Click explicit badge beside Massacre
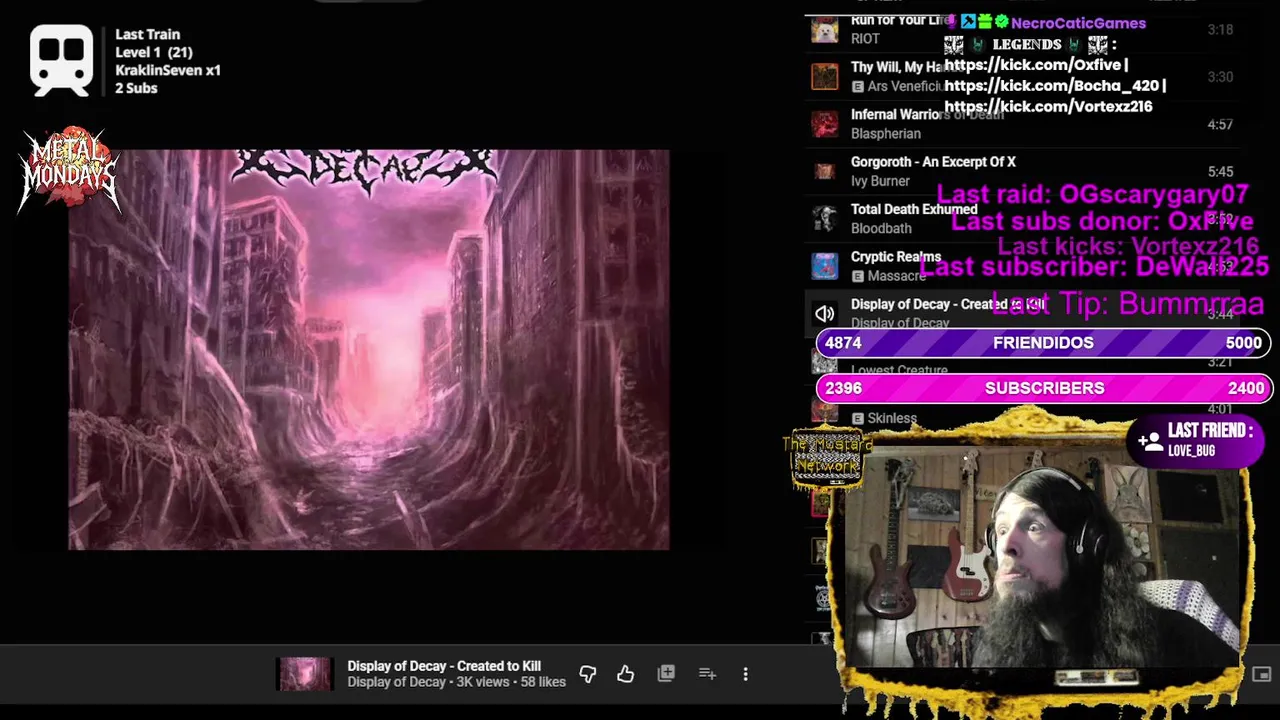Image resolution: width=1280 pixels, height=720 pixels. 857,276
